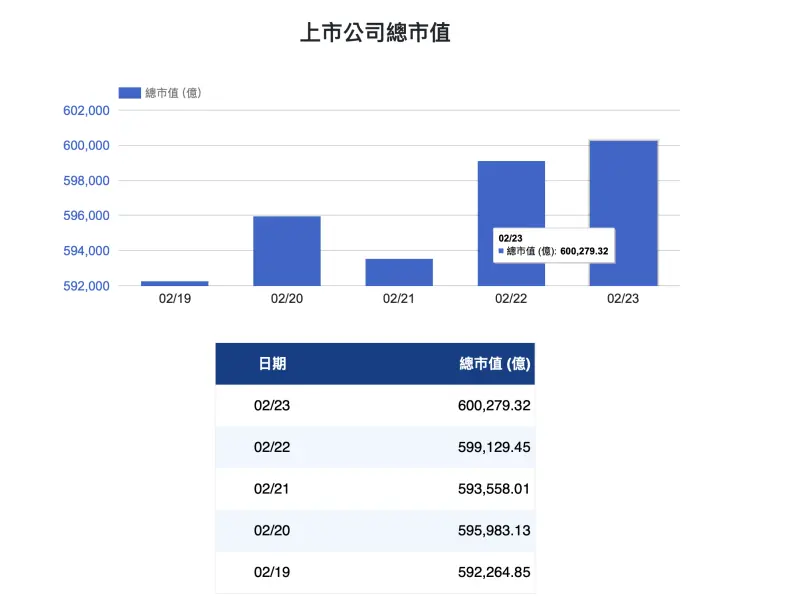Click the 02/20 date table cell

click(x=272, y=531)
